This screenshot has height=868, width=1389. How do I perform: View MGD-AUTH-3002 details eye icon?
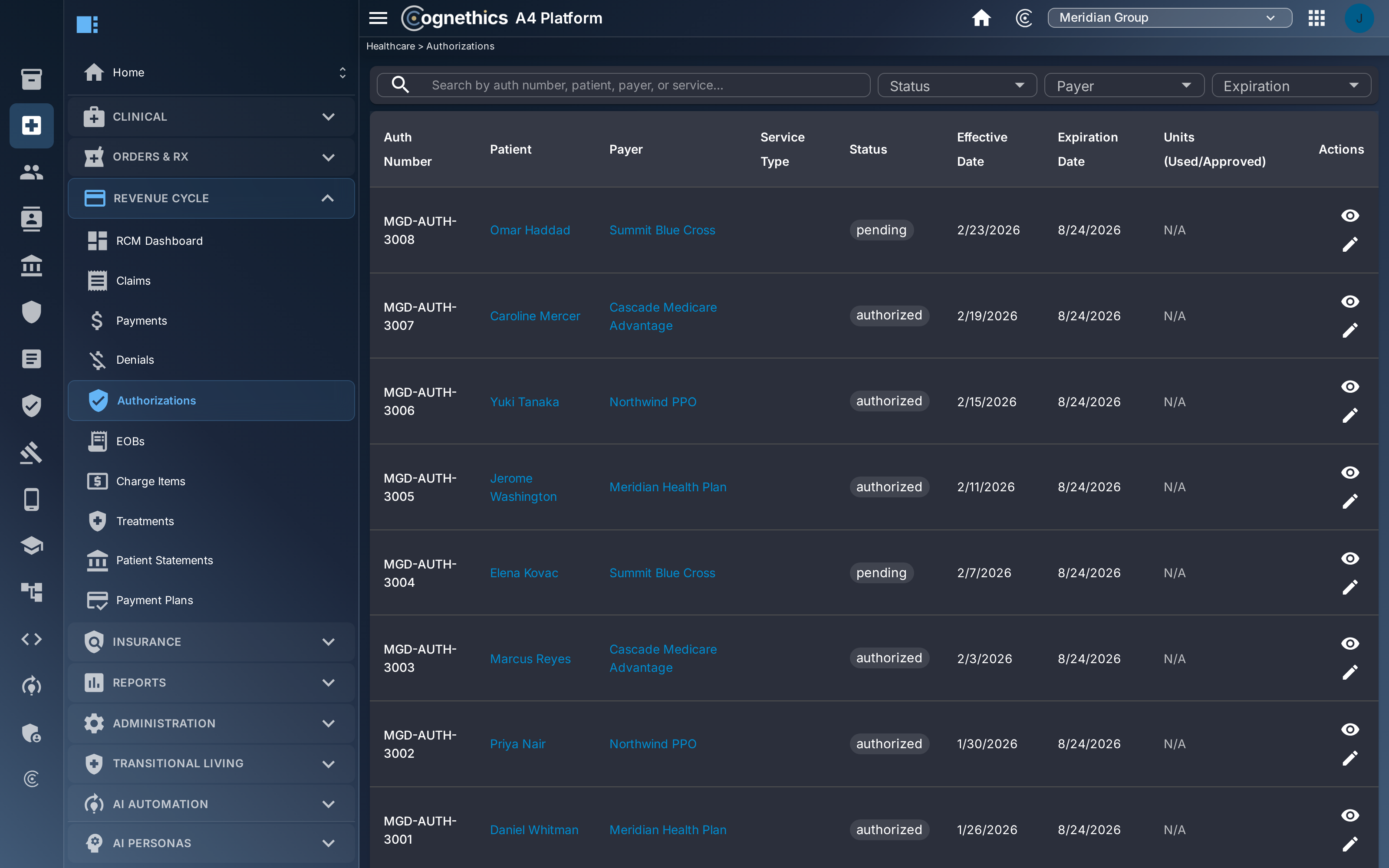tap(1350, 729)
